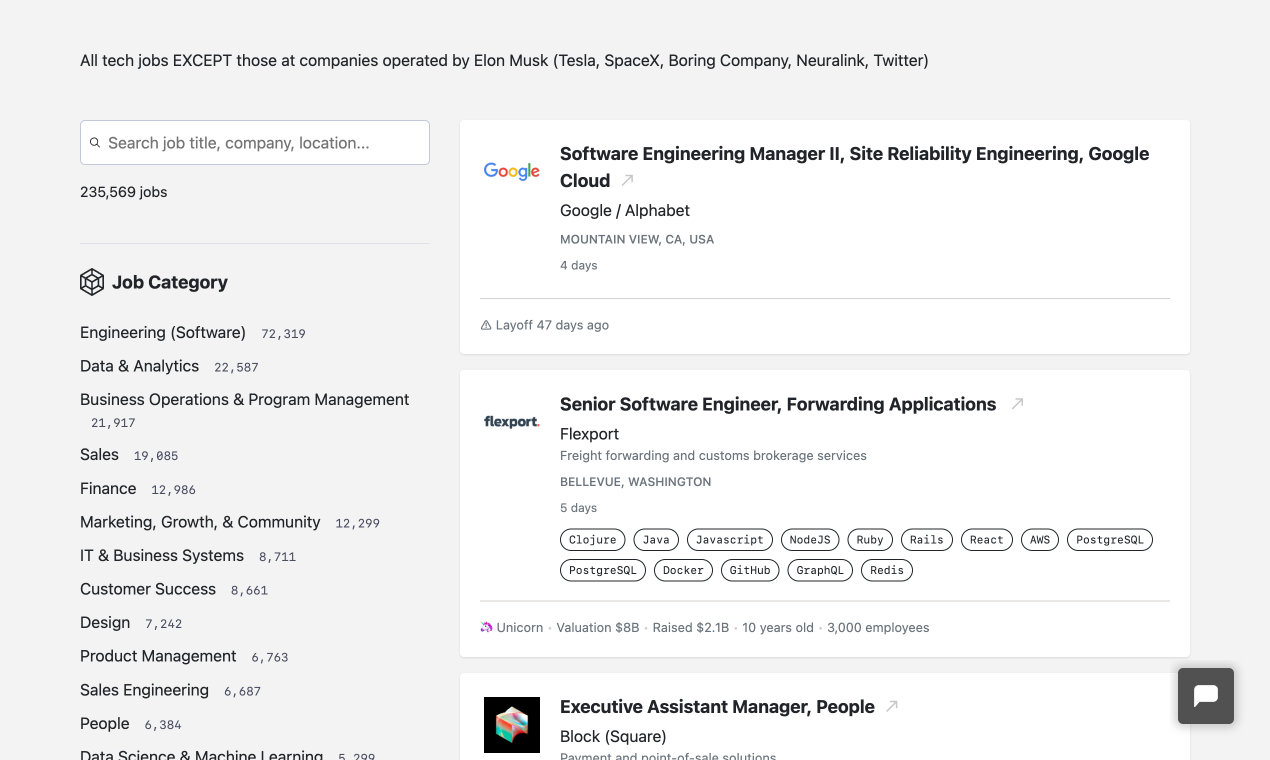Screen dimensions: 1270x760
Task: Click '4 days' posting age on Google job
Action: click(579, 266)
